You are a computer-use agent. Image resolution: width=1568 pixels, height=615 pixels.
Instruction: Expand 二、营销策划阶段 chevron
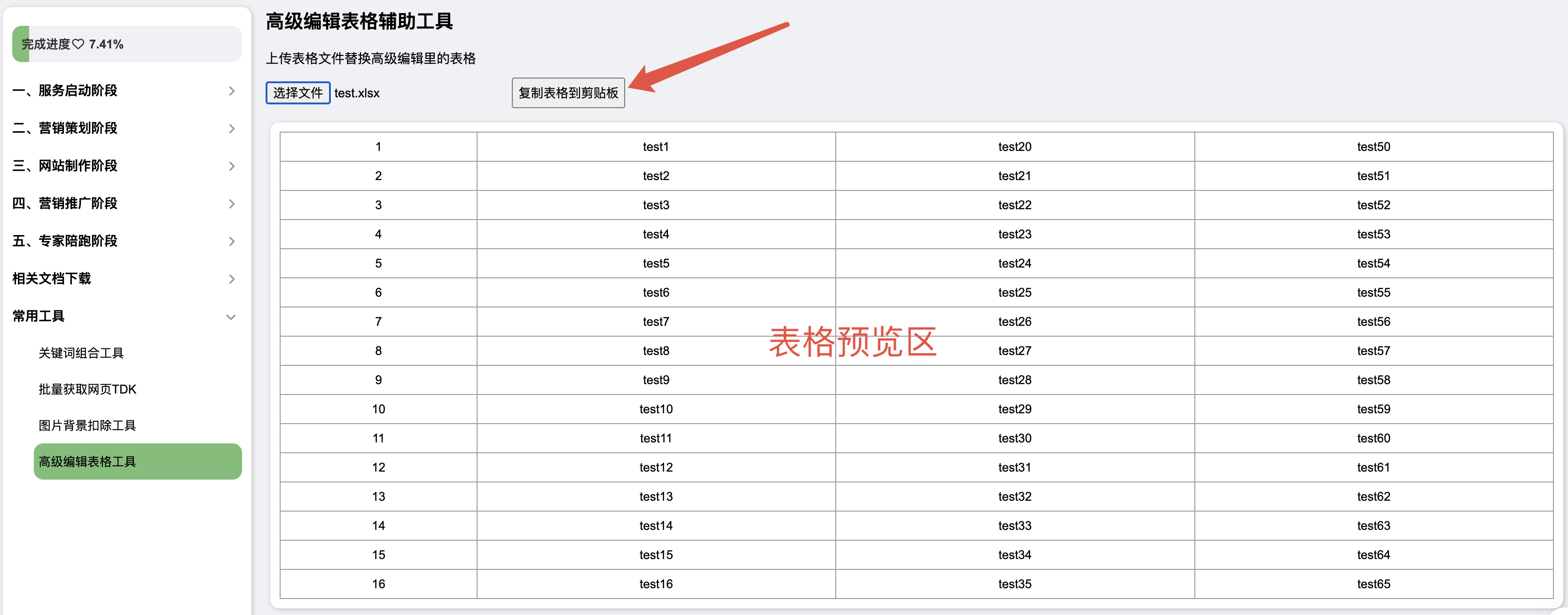pyautogui.click(x=231, y=128)
